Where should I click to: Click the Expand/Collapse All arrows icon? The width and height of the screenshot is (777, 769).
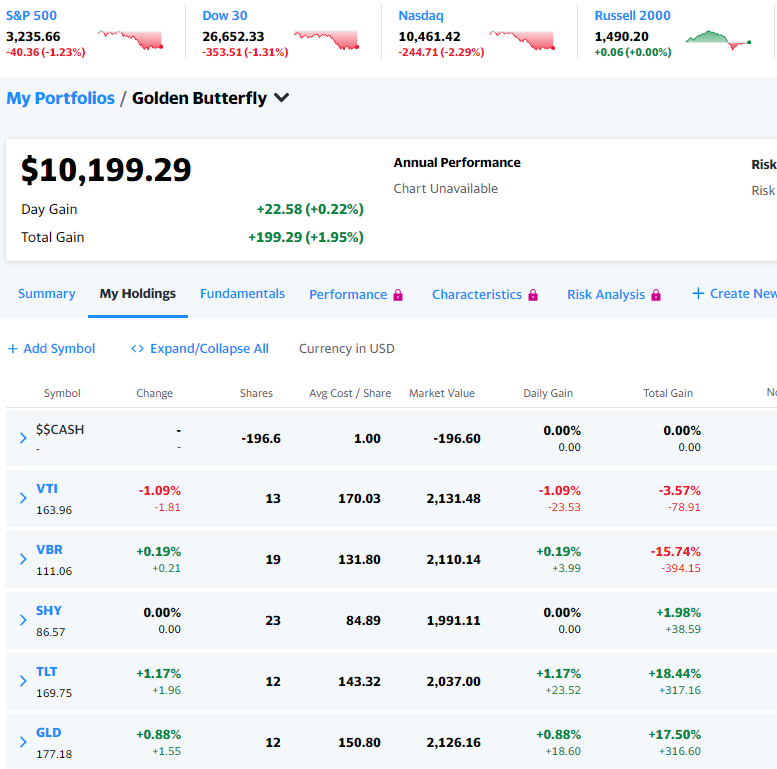pyautogui.click(x=137, y=349)
